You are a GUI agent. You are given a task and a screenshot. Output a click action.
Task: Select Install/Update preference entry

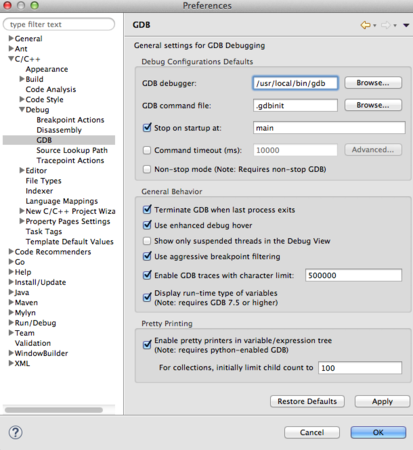40,282
